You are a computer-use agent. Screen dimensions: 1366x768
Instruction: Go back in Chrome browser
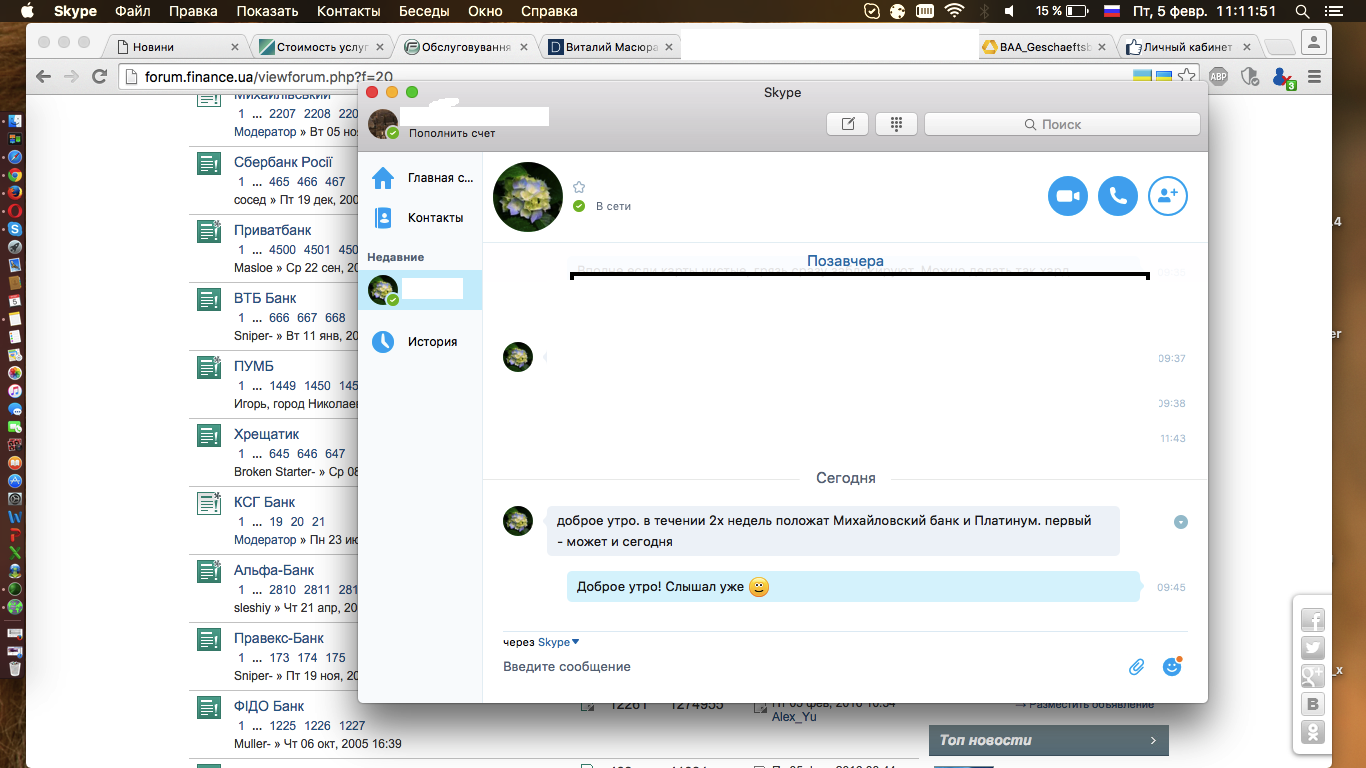tap(43, 76)
